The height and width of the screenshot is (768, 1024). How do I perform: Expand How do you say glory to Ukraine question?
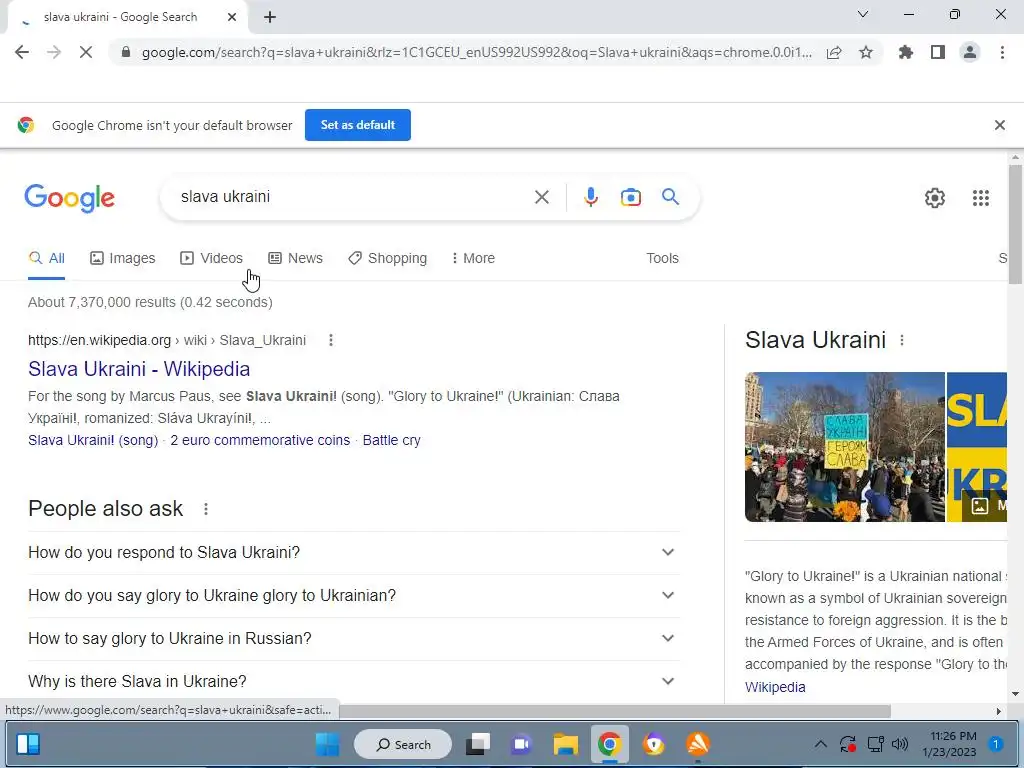point(353,596)
